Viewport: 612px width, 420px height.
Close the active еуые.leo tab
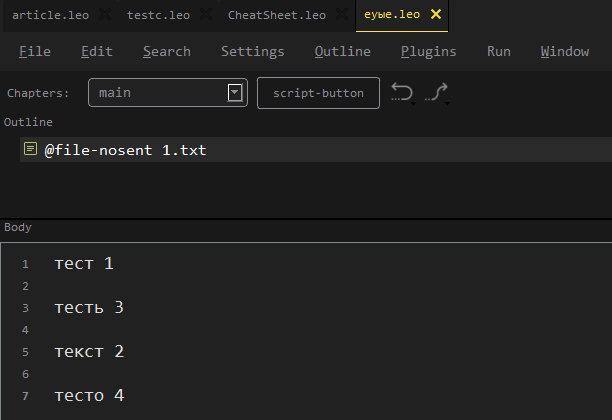(435, 15)
